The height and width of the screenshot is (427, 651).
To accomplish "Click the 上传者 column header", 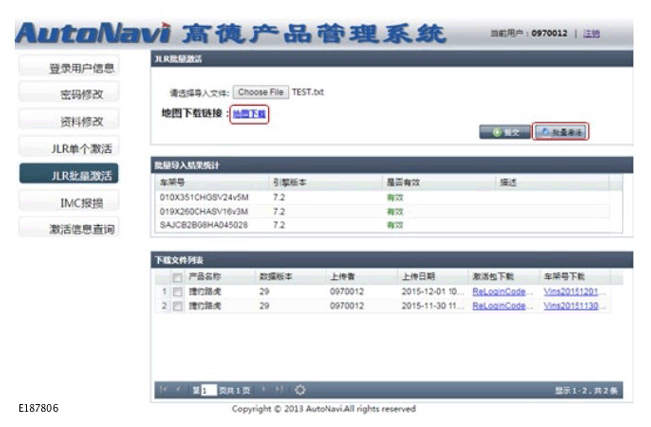I will tap(362, 277).
